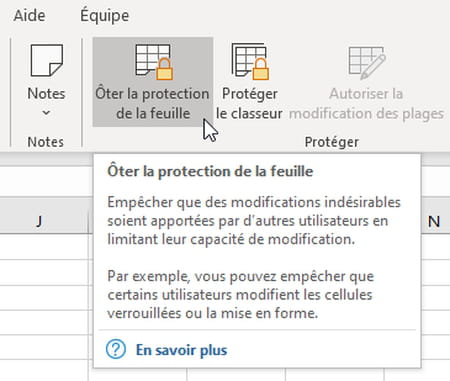Expand the Notes dropdown chevron
This screenshot has height=381, width=450.
[x=46, y=113]
